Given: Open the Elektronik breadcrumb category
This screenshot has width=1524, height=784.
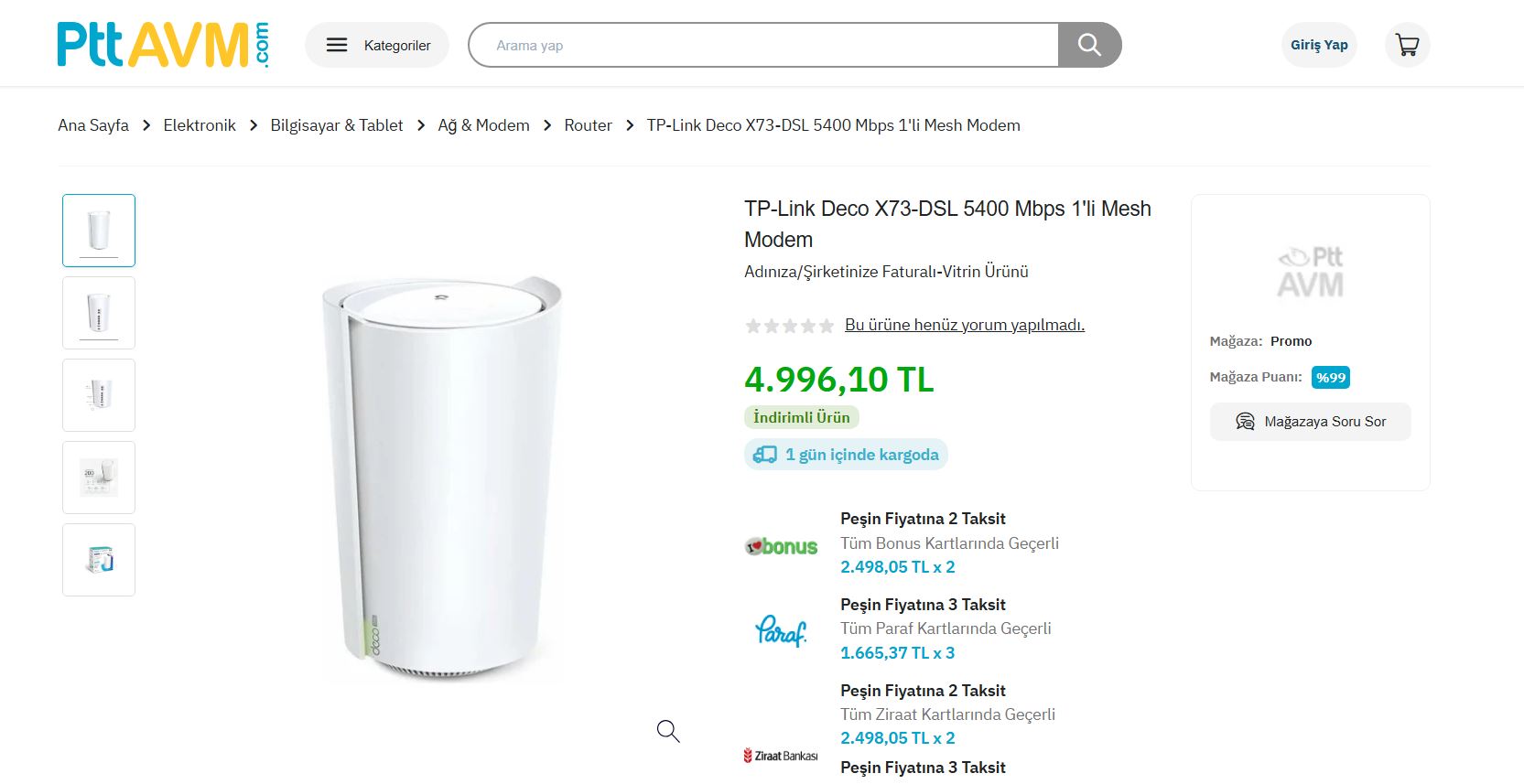Looking at the screenshot, I should [200, 125].
